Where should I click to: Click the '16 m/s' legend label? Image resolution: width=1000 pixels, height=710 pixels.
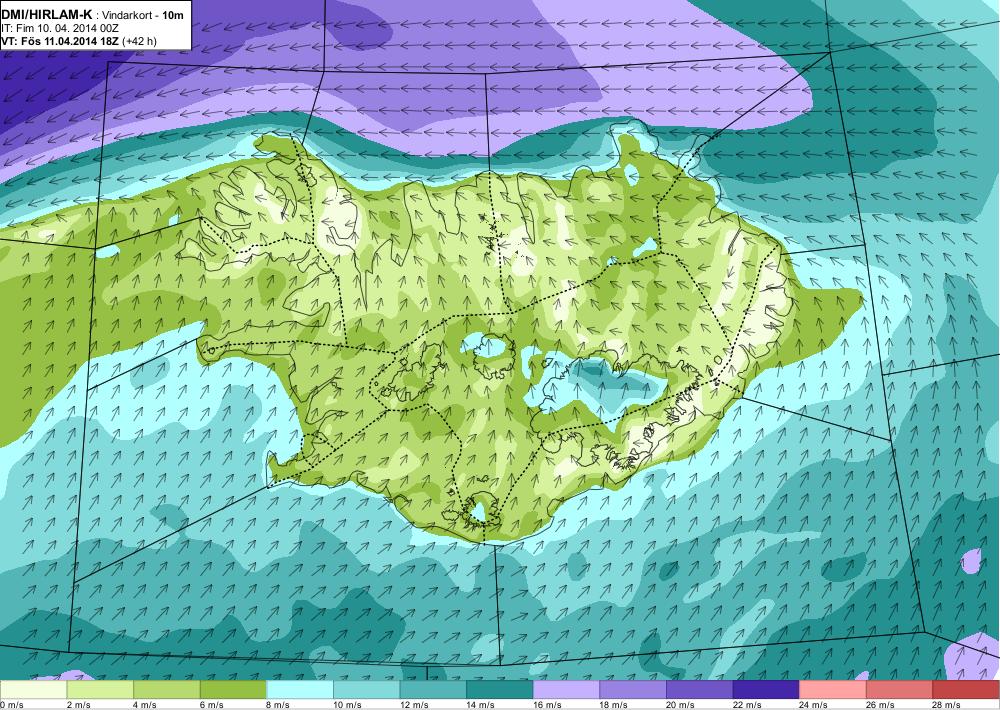[x=547, y=705]
